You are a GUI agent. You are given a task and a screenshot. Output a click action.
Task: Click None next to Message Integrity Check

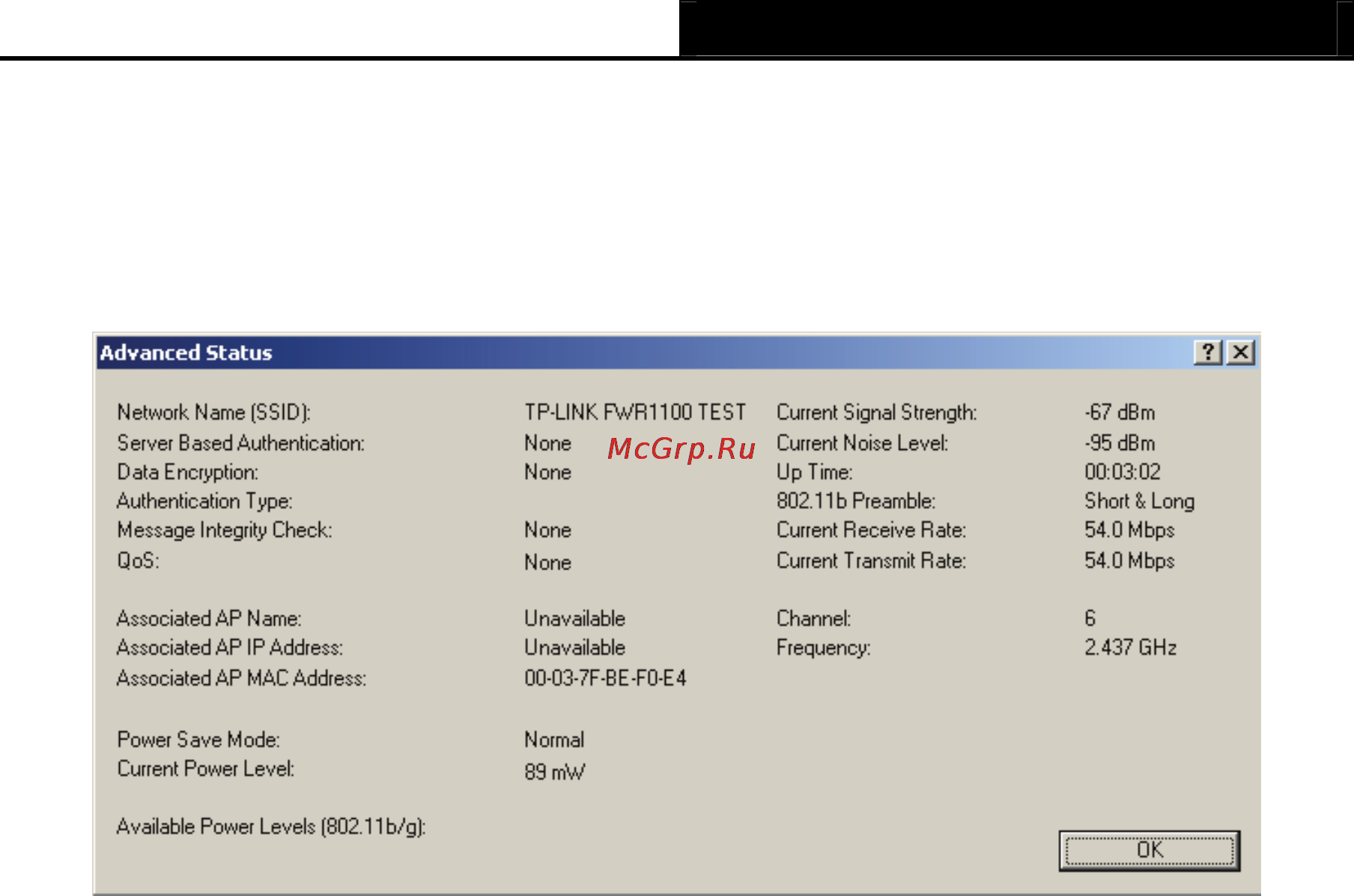coord(548,530)
